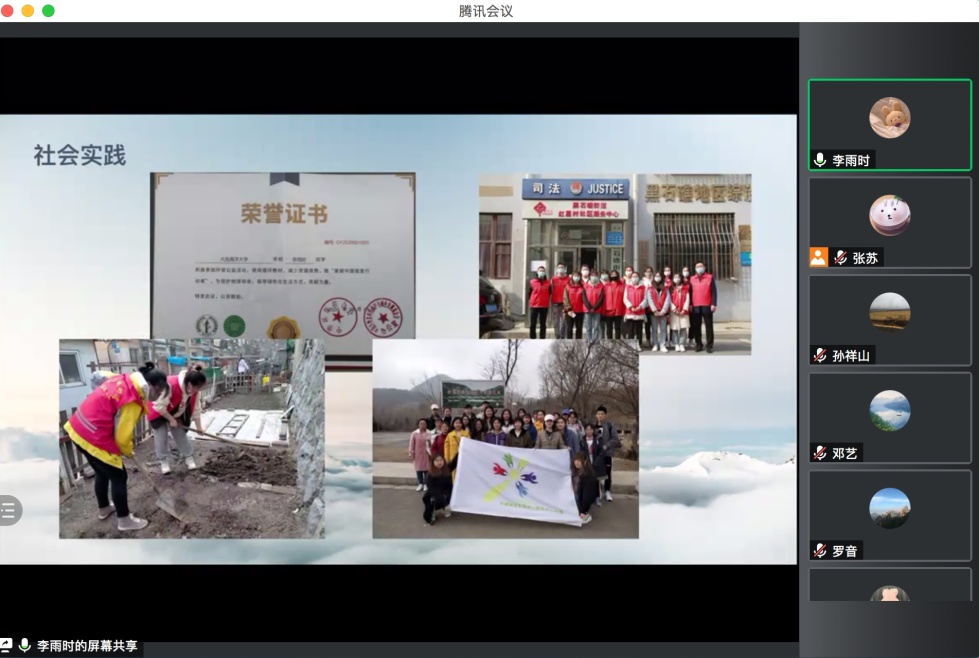Click the screen share icon at bottom left
The image size is (979, 658).
(x=6, y=646)
